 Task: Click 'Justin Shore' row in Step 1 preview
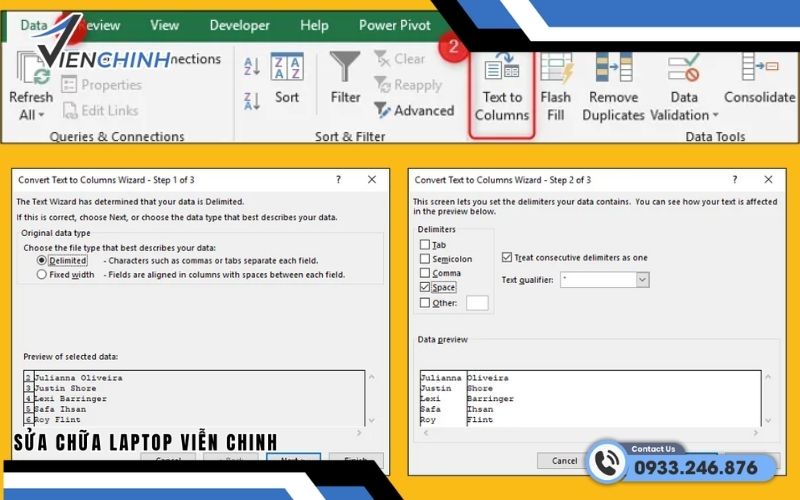(x=65, y=388)
